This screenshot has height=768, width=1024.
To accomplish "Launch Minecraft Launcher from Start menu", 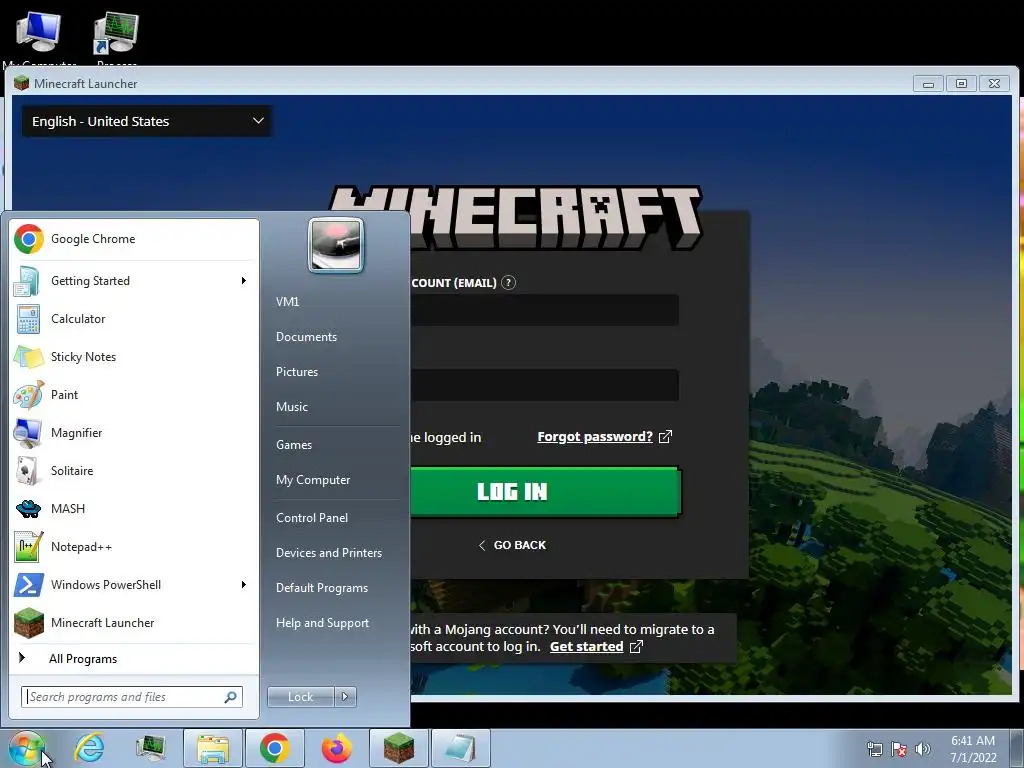I will (134, 622).
